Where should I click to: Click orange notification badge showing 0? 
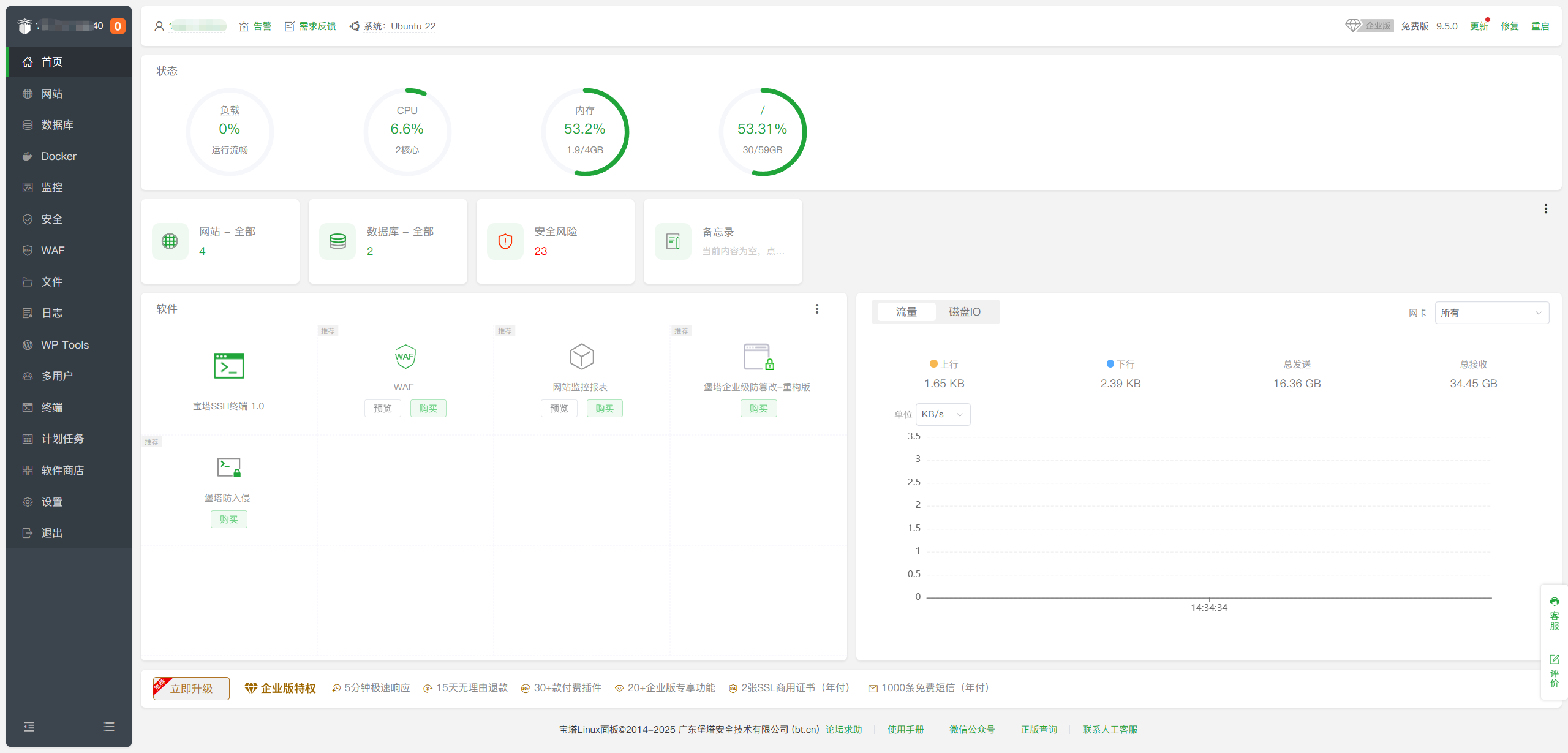(118, 26)
